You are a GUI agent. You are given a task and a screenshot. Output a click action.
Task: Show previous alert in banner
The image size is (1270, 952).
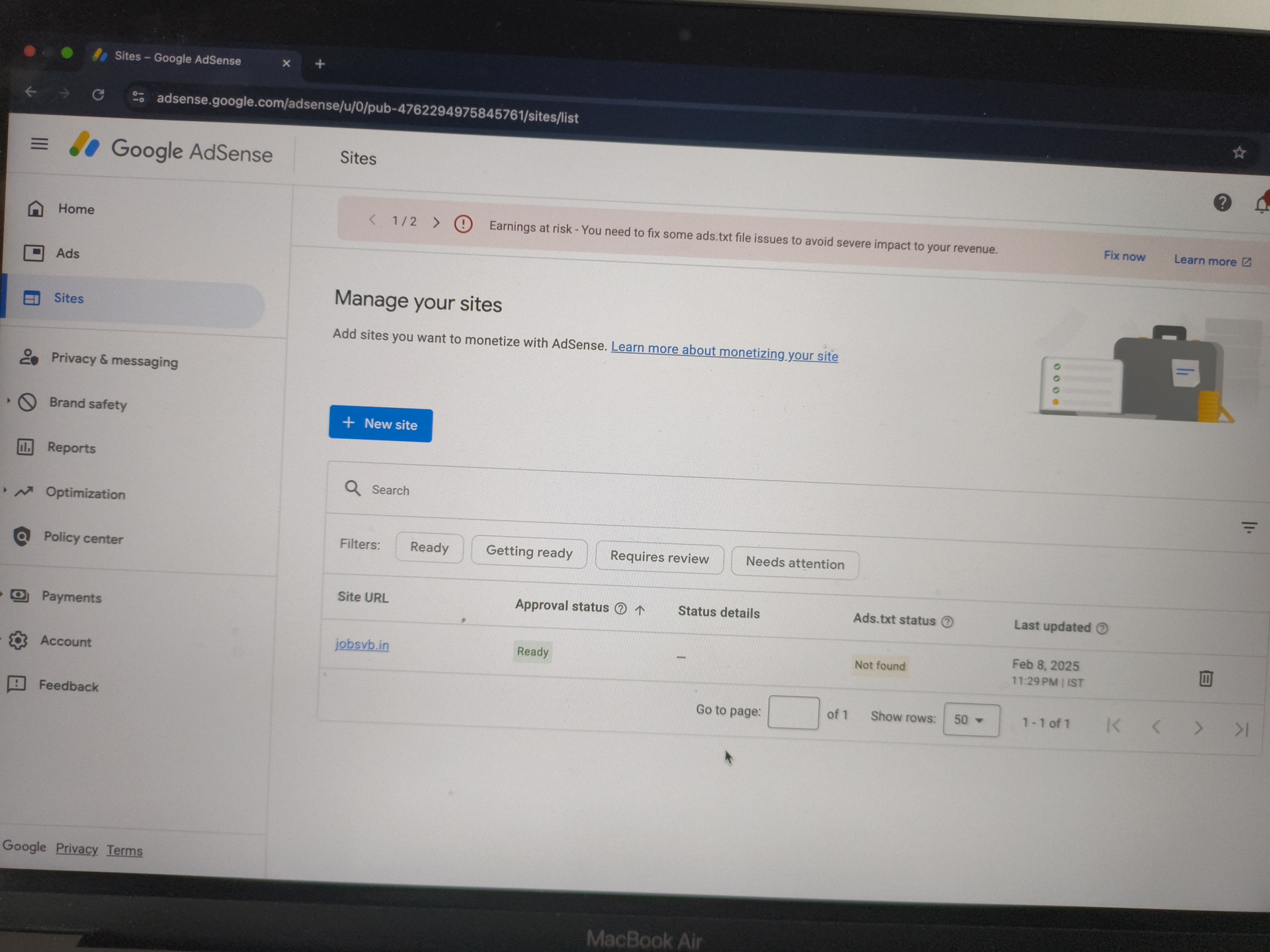coord(372,220)
